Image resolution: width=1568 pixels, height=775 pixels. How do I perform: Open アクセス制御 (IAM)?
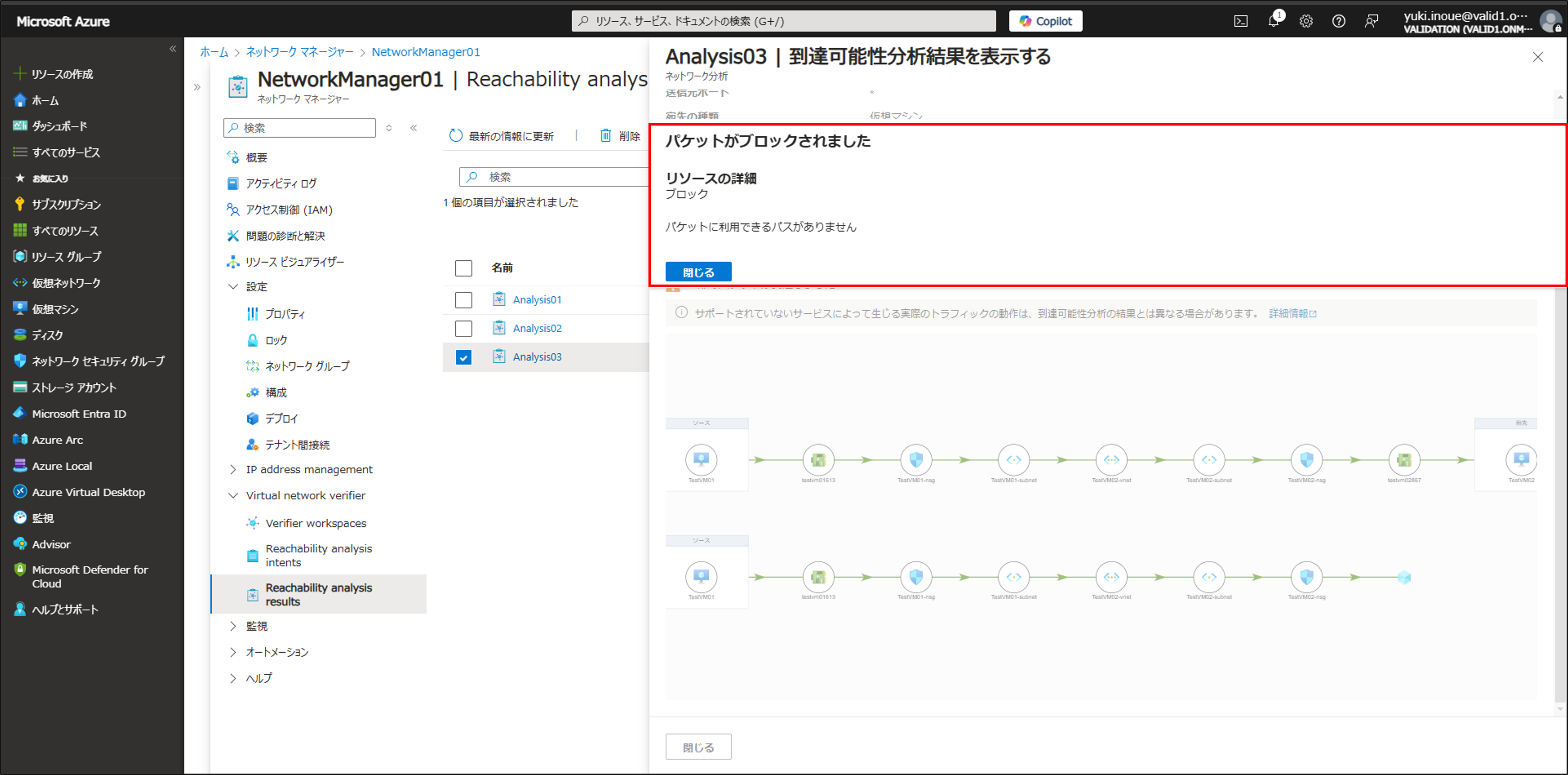tap(279, 209)
